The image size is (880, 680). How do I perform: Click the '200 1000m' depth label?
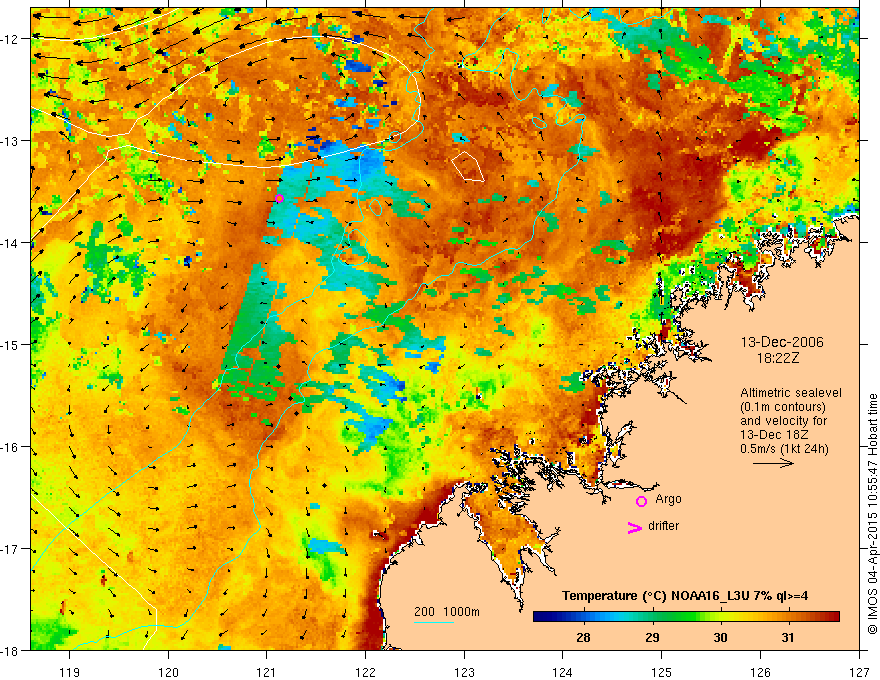tap(447, 612)
